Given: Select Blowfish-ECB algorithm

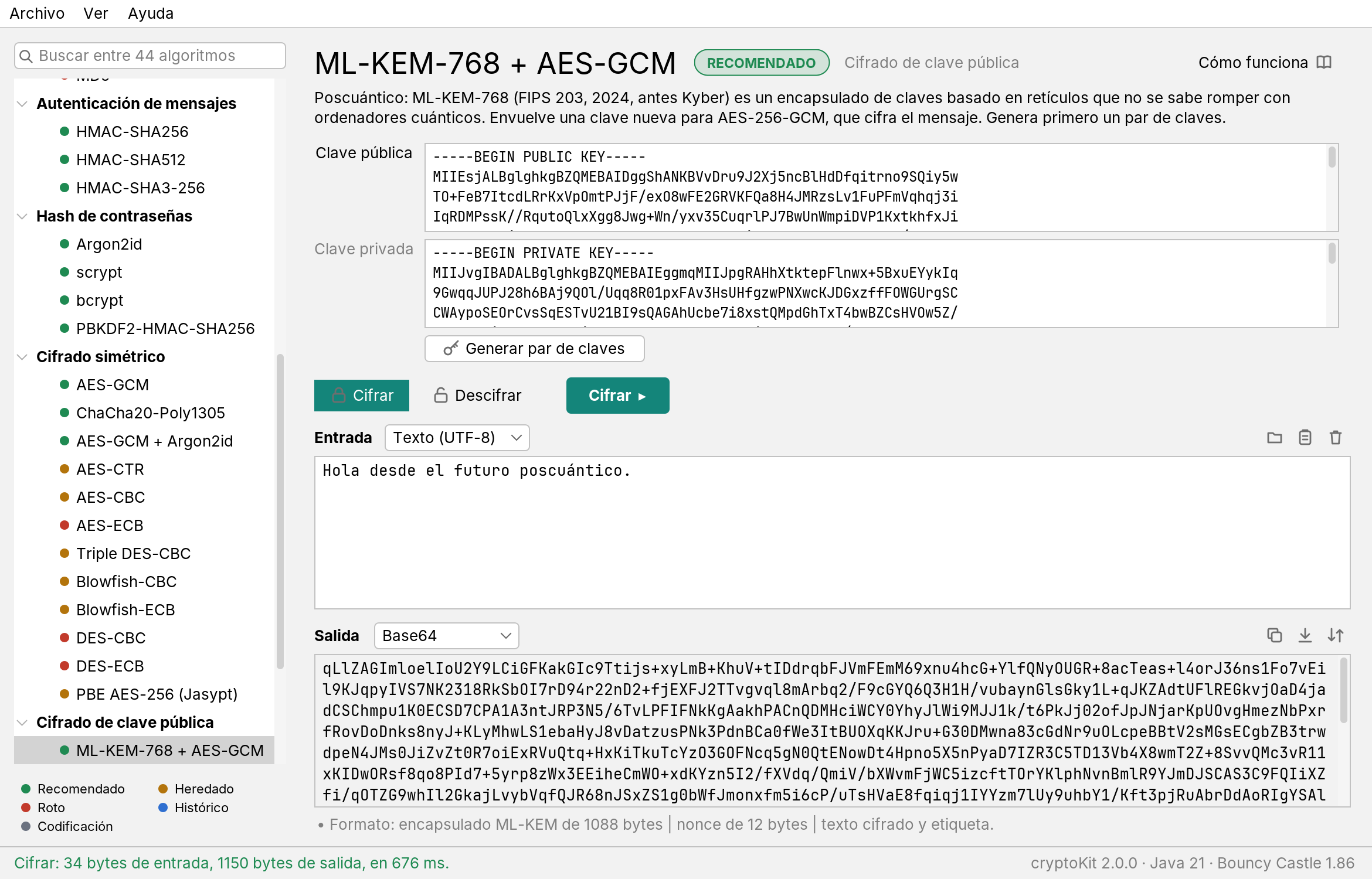Looking at the screenshot, I should click(144, 610).
